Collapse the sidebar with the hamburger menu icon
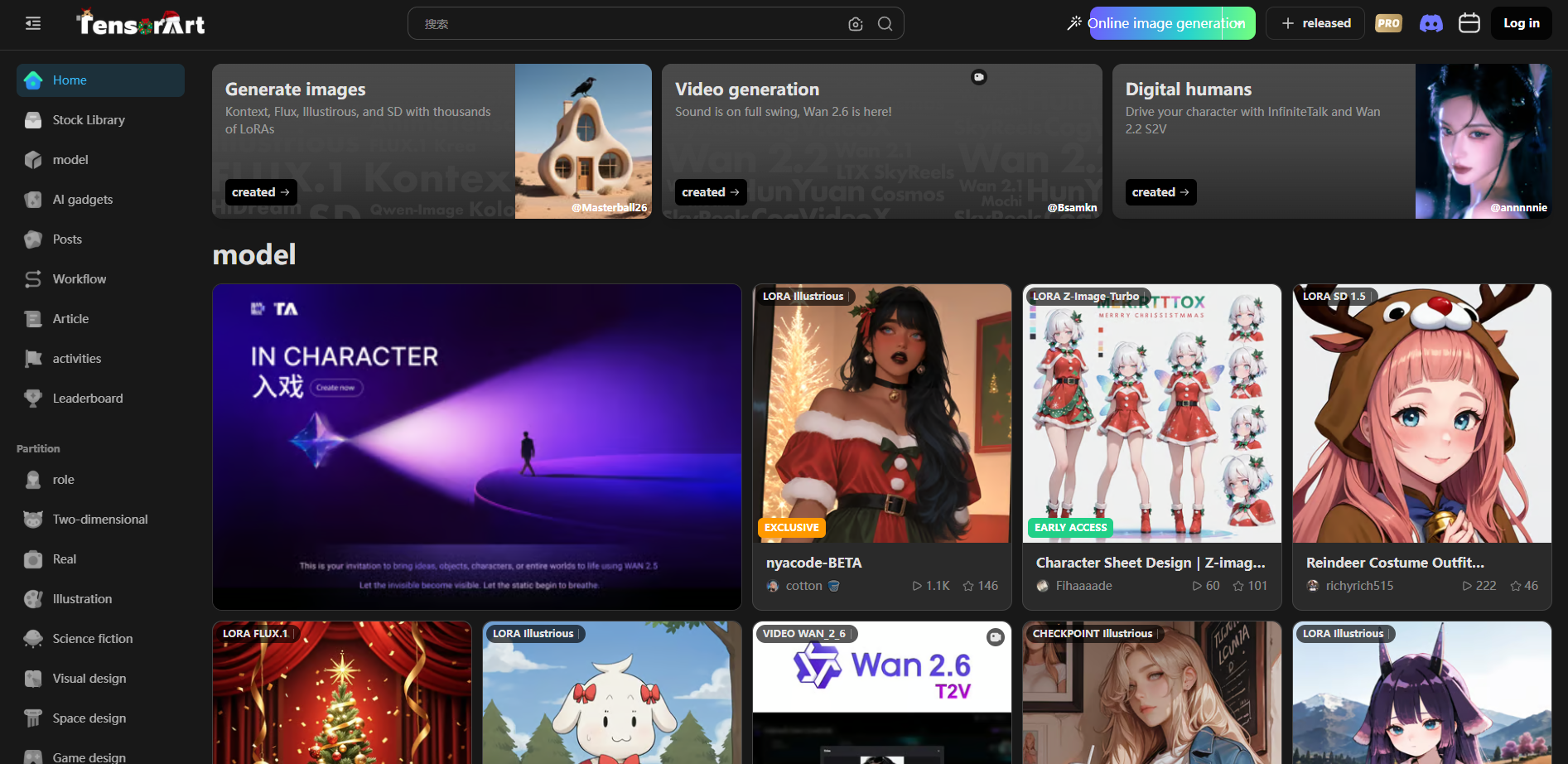 click(x=33, y=23)
